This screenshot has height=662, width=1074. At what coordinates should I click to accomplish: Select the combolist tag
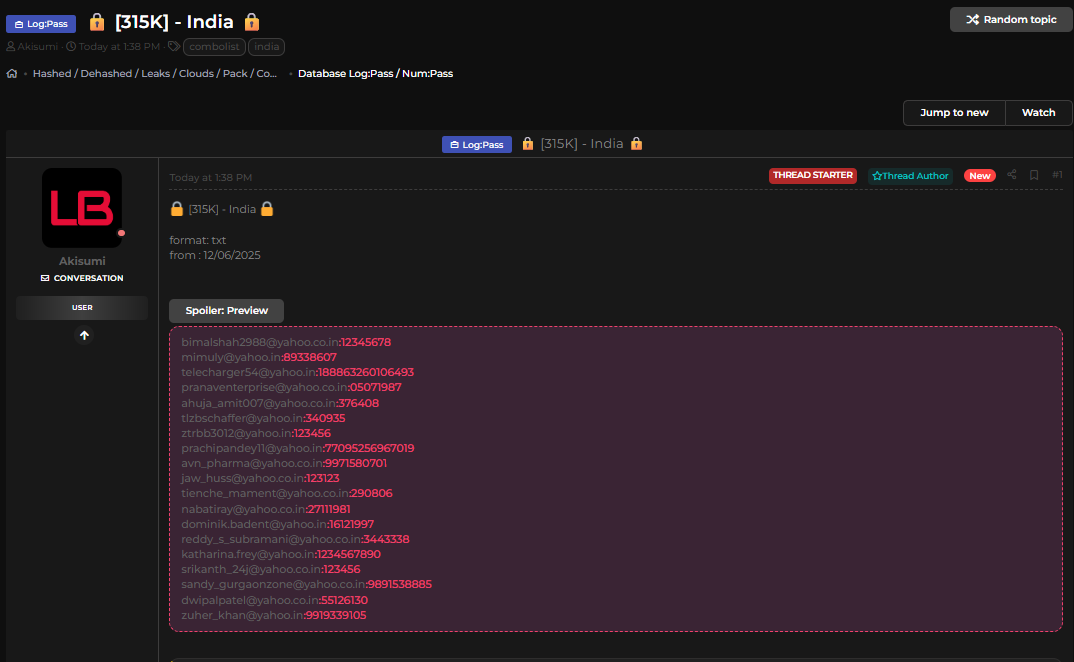(214, 46)
